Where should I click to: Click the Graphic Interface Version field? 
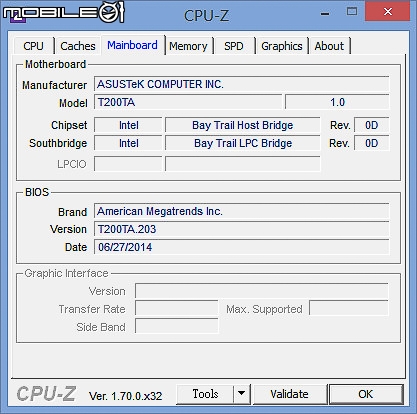click(262, 291)
